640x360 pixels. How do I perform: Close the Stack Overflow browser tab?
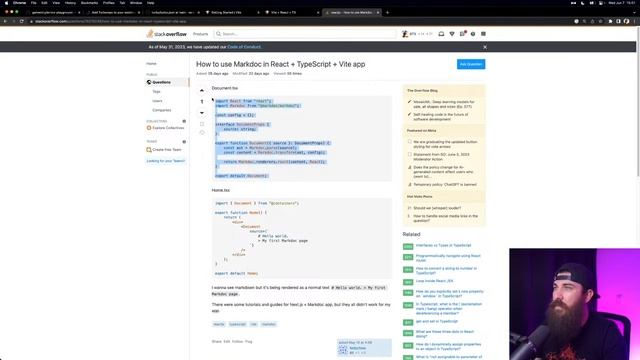click(378, 12)
